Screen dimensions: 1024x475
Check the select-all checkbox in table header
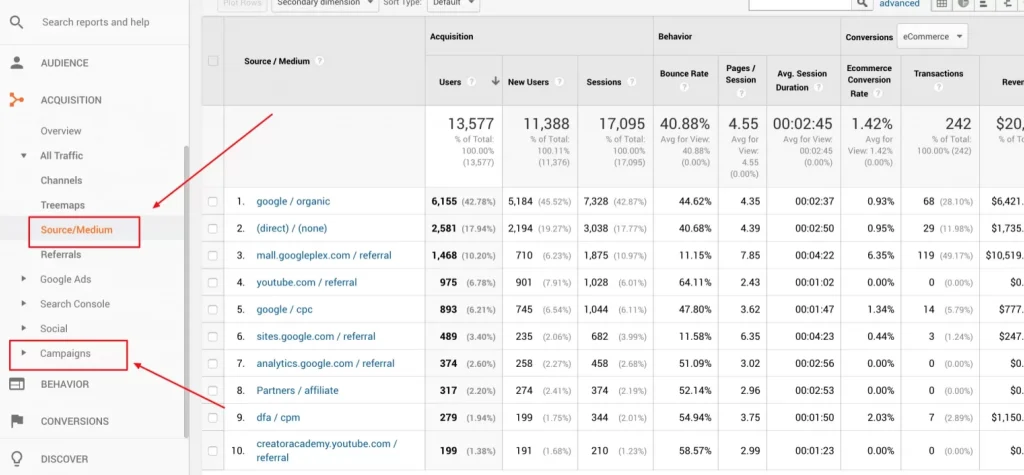click(x=212, y=61)
